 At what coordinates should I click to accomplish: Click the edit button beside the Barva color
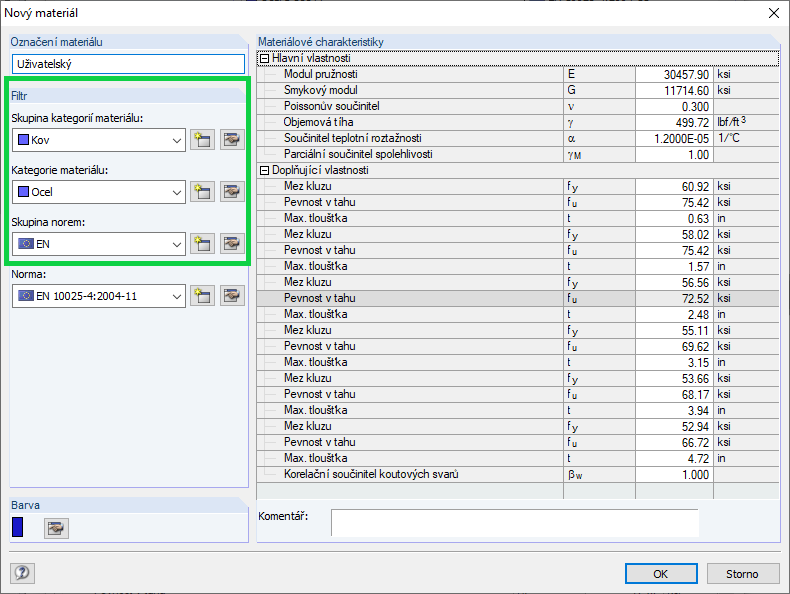click(56, 527)
